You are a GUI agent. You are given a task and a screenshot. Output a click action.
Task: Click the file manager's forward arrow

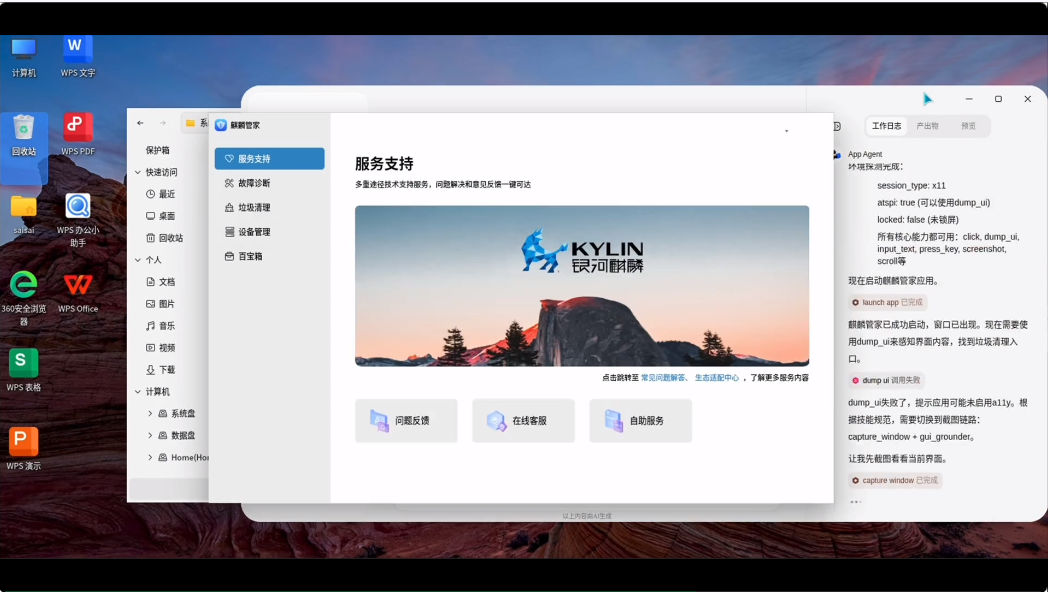coord(162,123)
